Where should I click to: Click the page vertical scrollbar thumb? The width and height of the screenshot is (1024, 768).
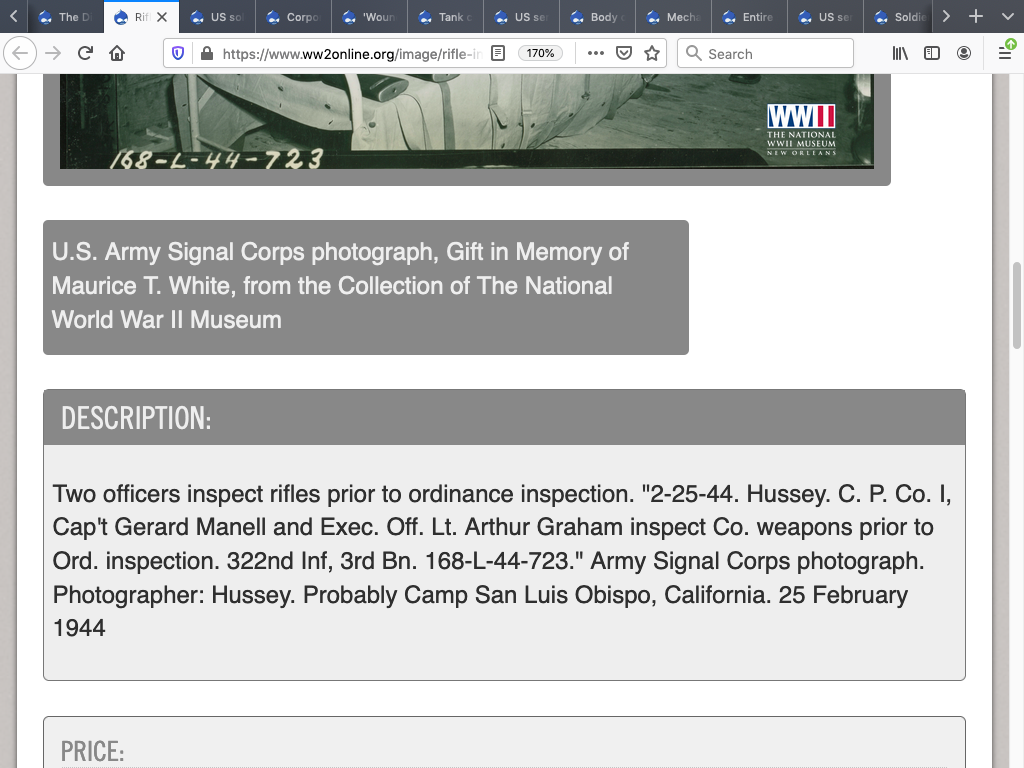tap(1017, 305)
